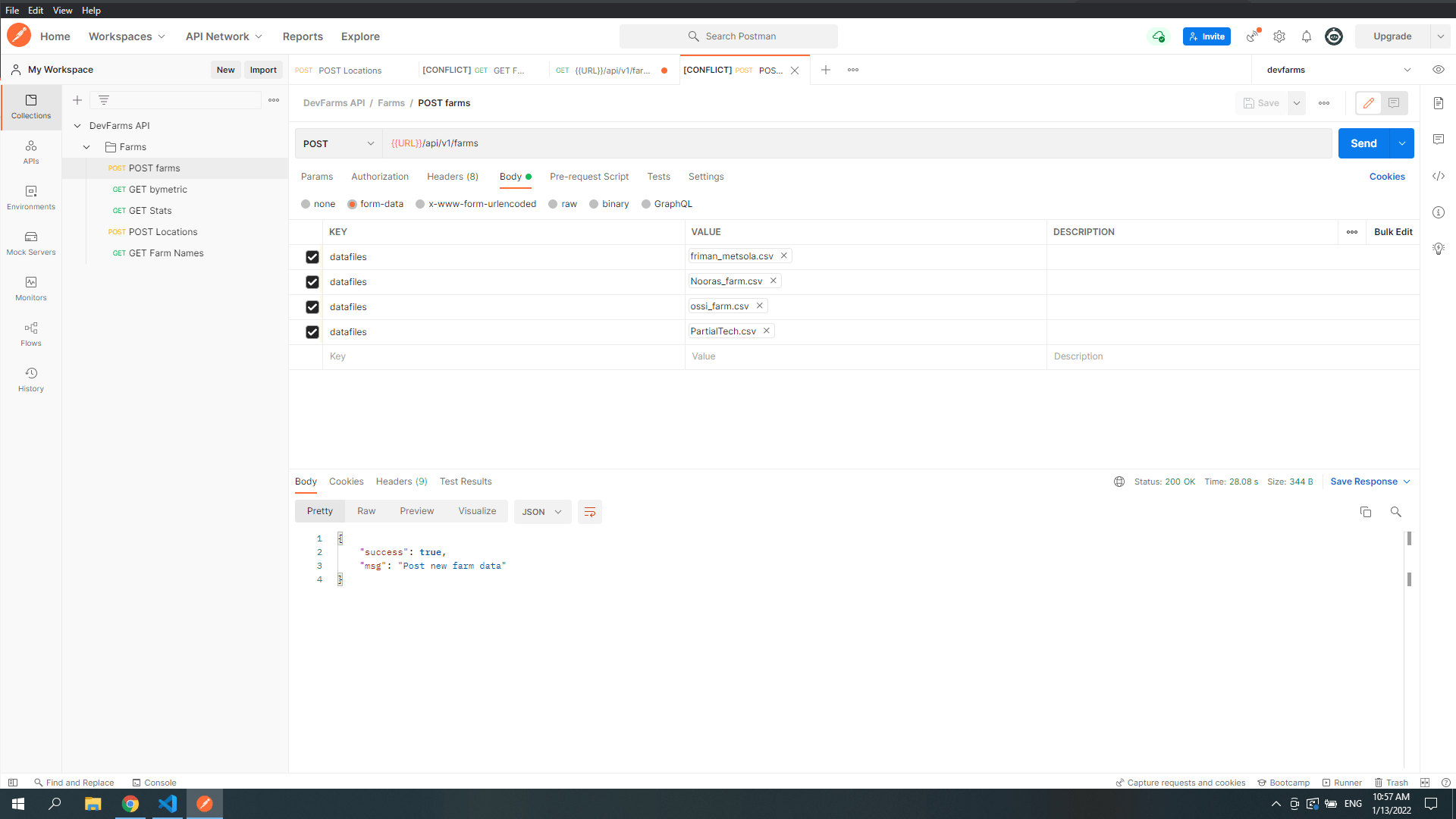Open the comments panel on the right sidebar
This screenshot has height=819, width=1456.
tap(1439, 140)
